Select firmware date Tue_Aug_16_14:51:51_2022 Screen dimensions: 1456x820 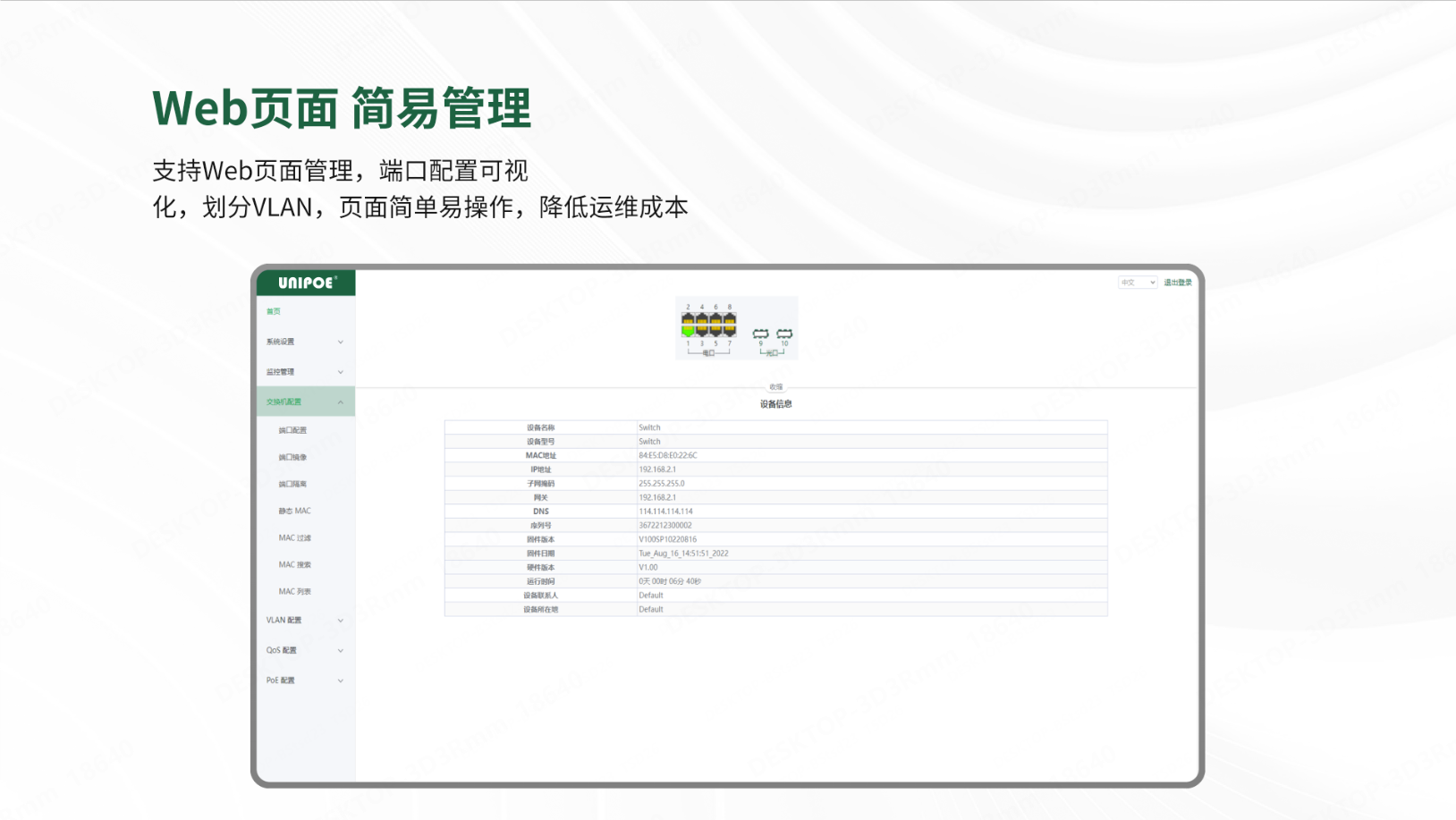683,554
